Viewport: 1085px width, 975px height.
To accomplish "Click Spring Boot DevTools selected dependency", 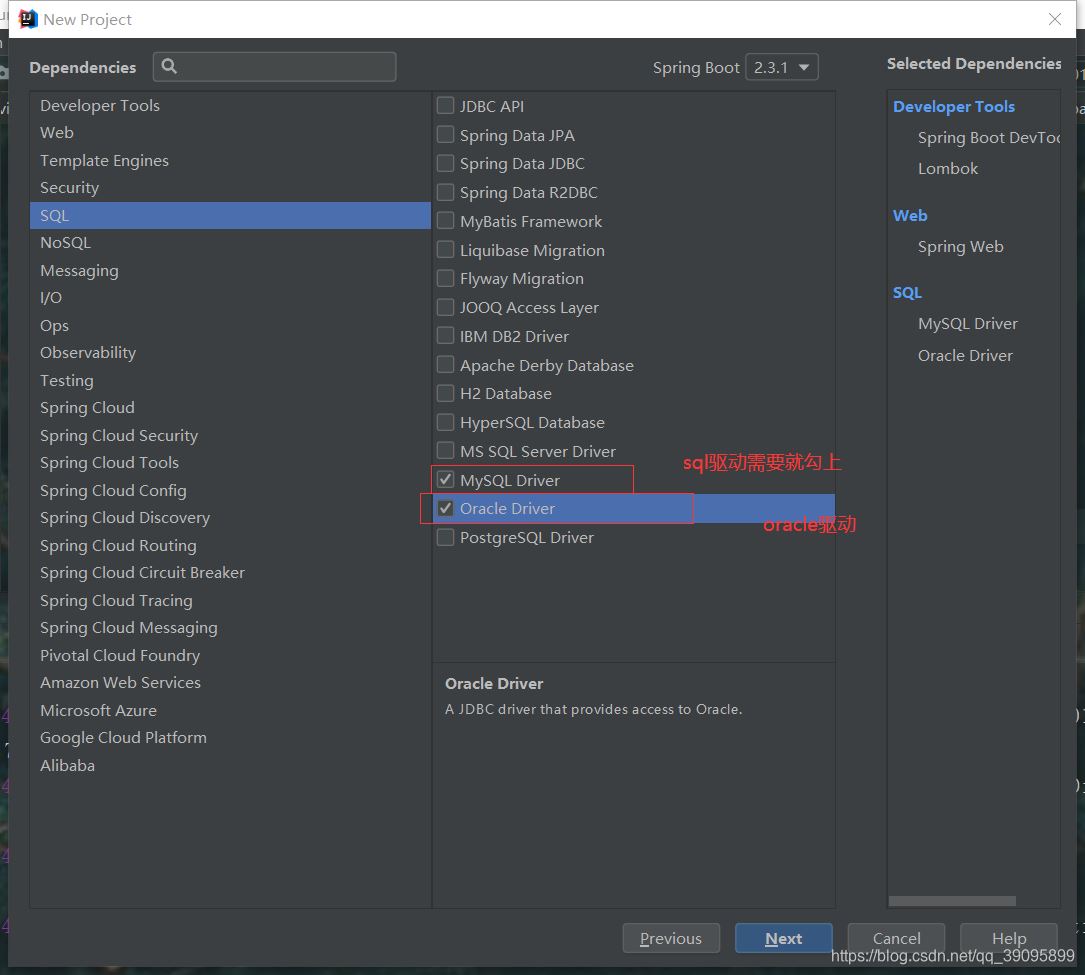I will tap(988, 138).
